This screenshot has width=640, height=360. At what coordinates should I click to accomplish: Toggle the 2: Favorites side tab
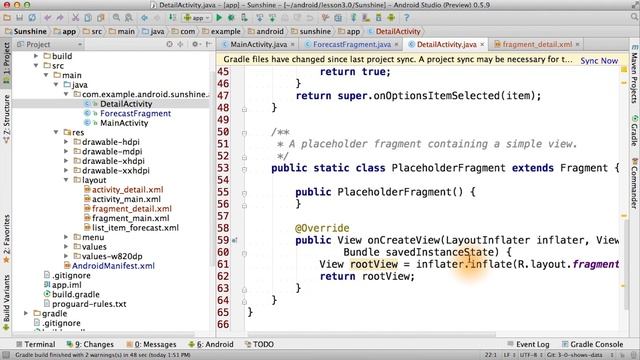(6, 239)
